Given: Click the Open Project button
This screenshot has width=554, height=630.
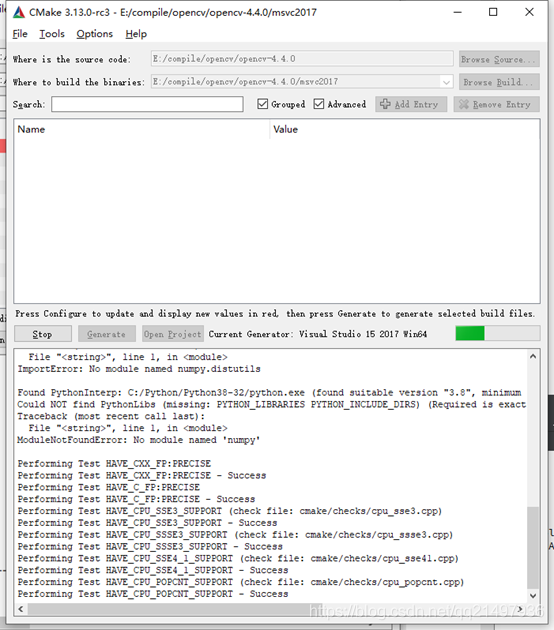Looking at the screenshot, I should coord(173,334).
